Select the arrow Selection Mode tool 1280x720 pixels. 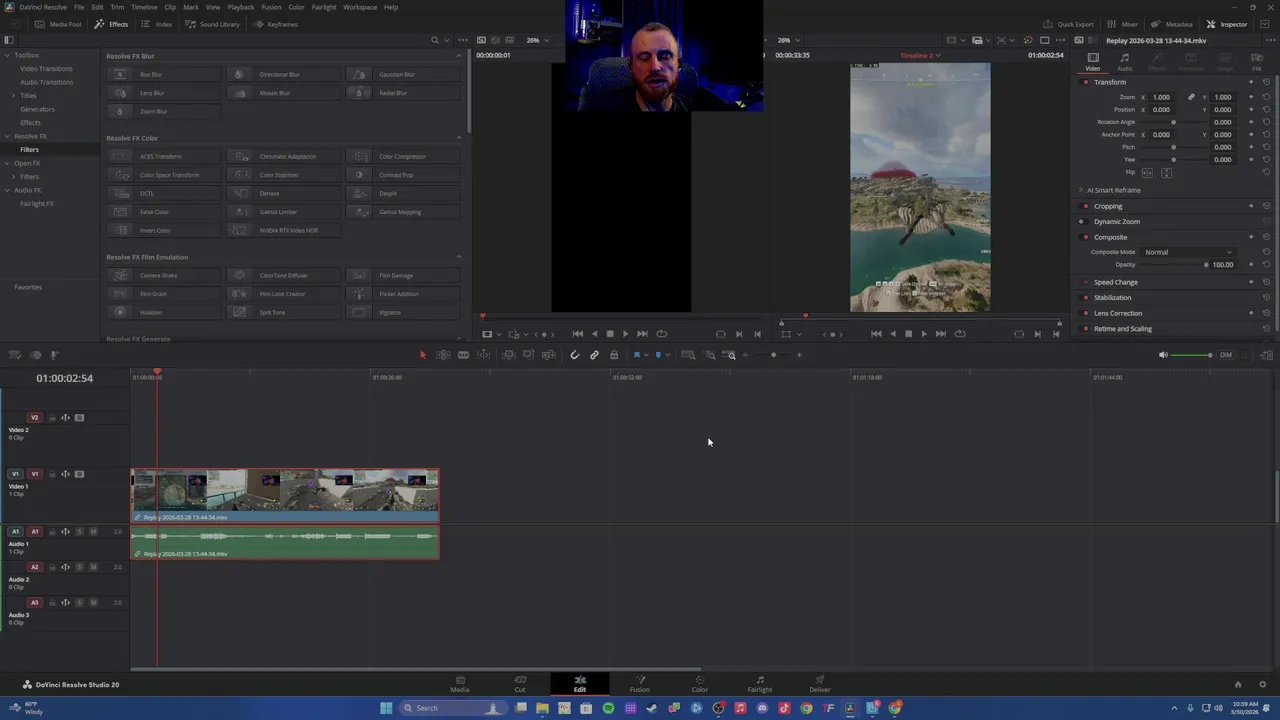pyautogui.click(x=423, y=355)
